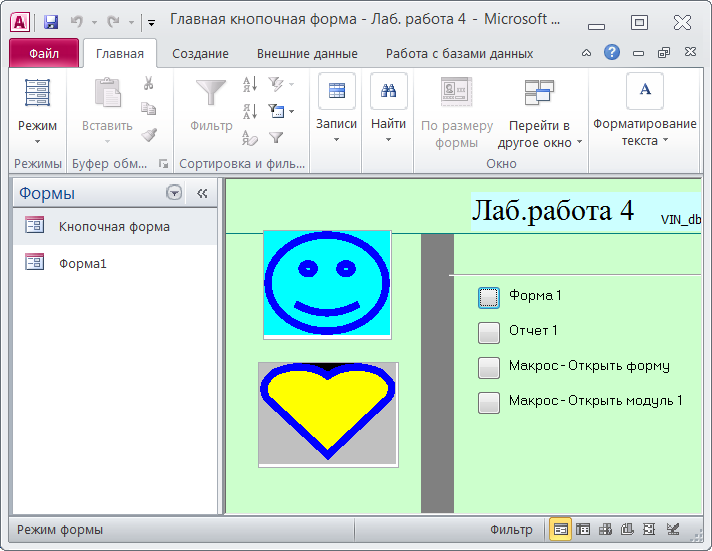Open the Microsoft Office Help icon
712x551 pixels.
point(612,53)
